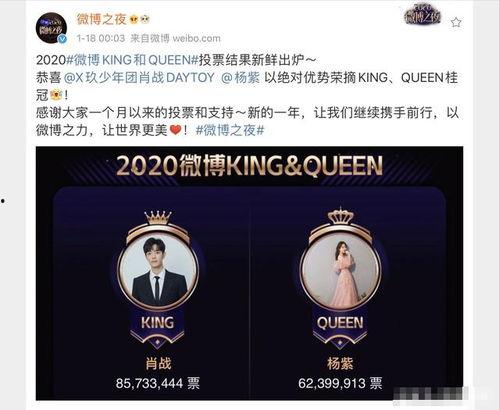
Task: Click the crown above QUEEN portrait
Action: tap(340, 216)
